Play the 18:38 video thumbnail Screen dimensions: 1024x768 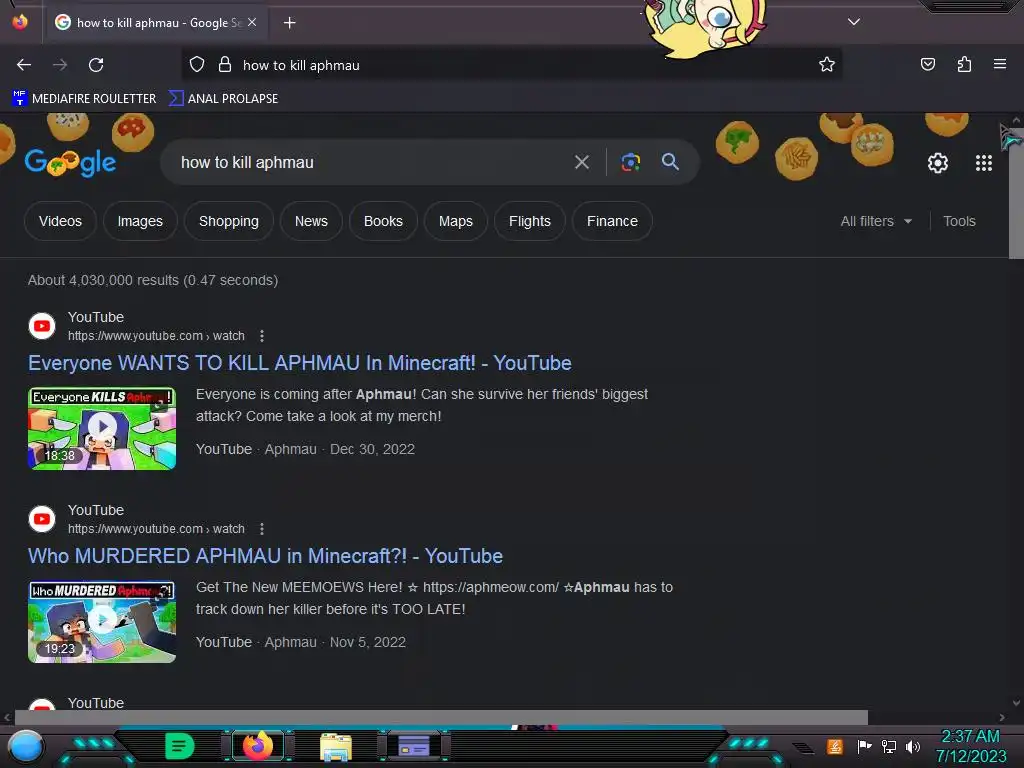coord(102,428)
